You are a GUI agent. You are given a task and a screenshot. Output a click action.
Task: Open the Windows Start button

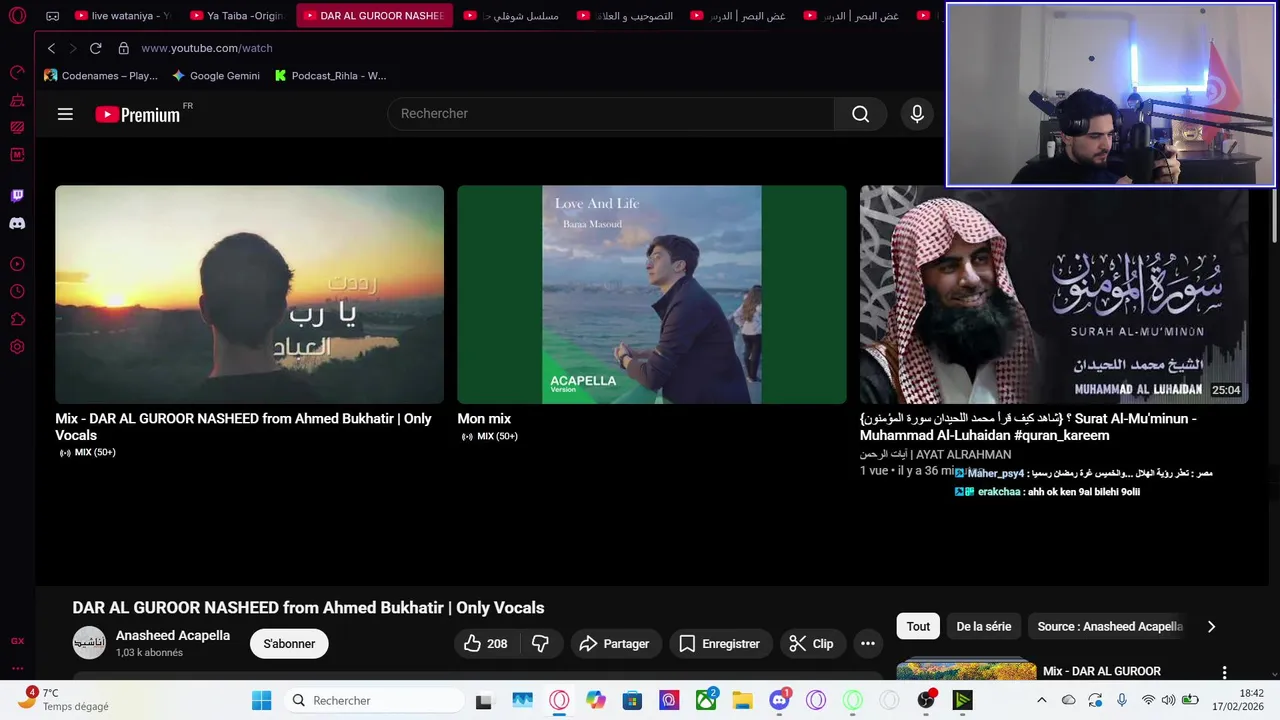tap(261, 700)
